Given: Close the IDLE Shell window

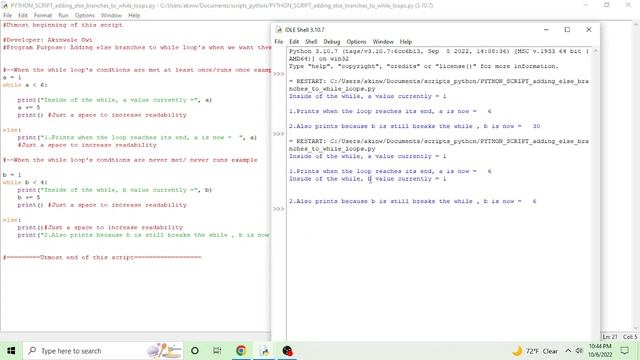Looking at the screenshot, I should tap(589, 30).
